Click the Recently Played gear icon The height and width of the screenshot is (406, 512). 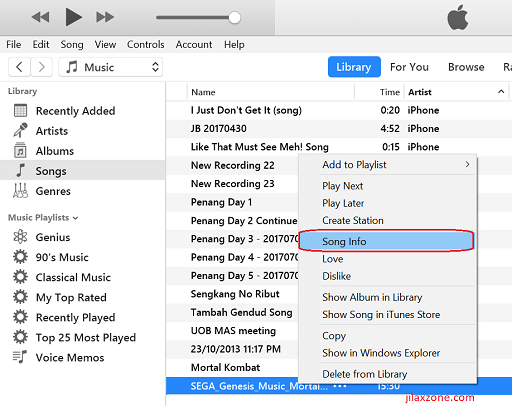coord(20,317)
